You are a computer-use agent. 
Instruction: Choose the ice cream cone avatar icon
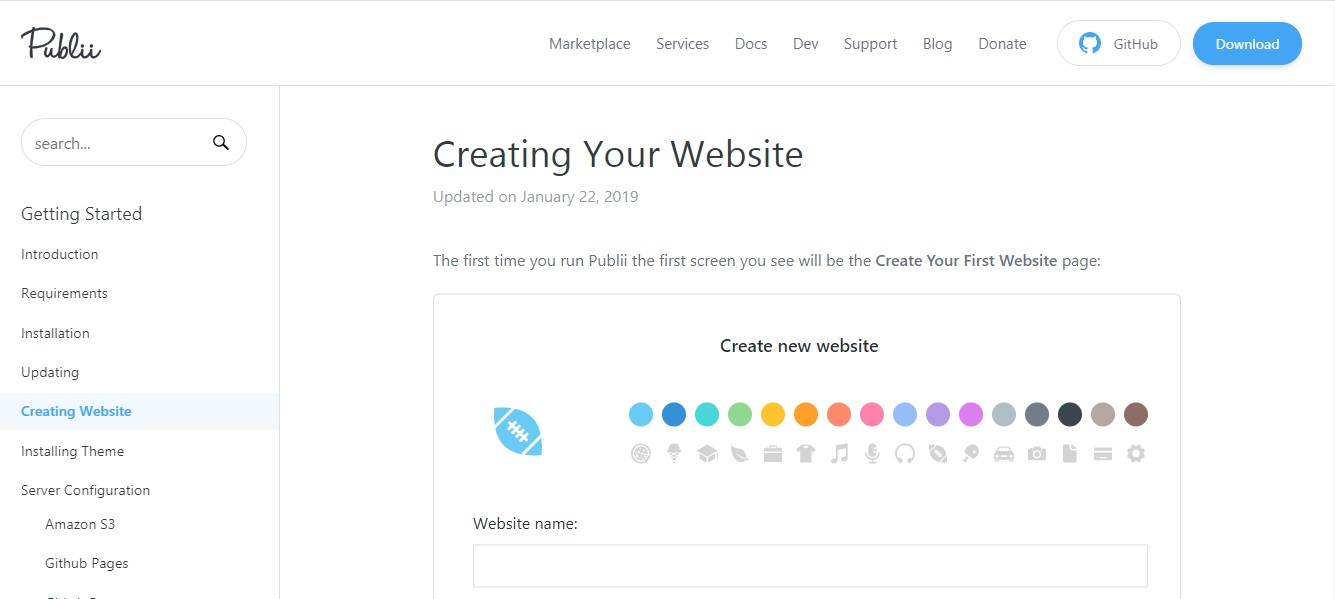(x=673, y=452)
